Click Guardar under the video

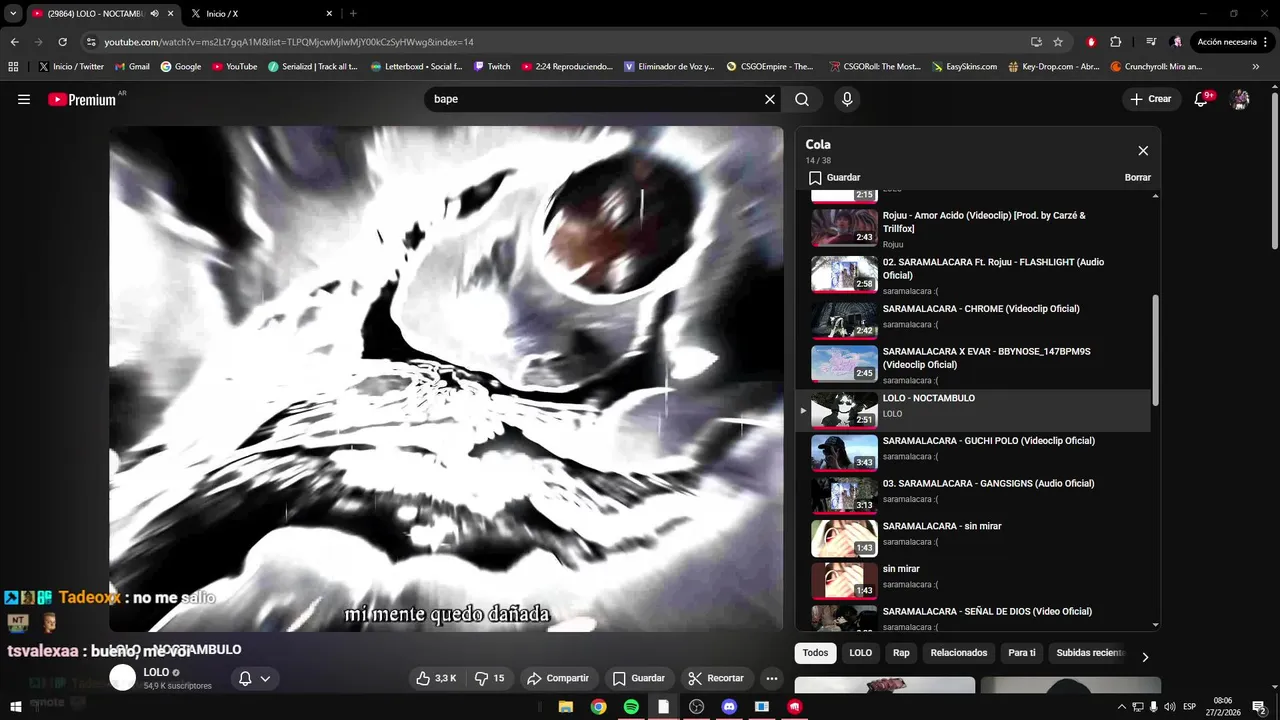click(x=639, y=678)
